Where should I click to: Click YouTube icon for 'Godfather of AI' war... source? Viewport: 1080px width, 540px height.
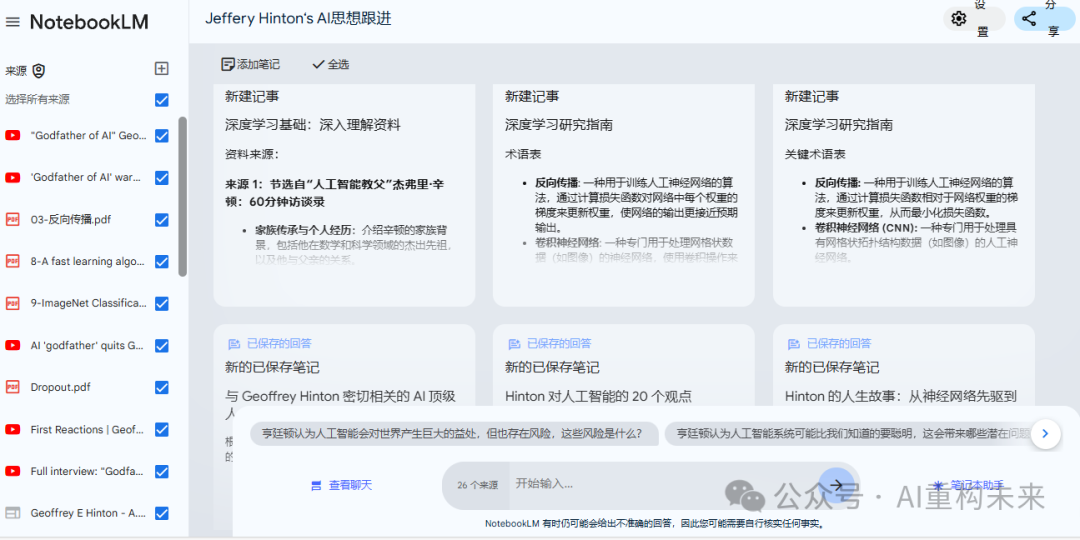12,178
